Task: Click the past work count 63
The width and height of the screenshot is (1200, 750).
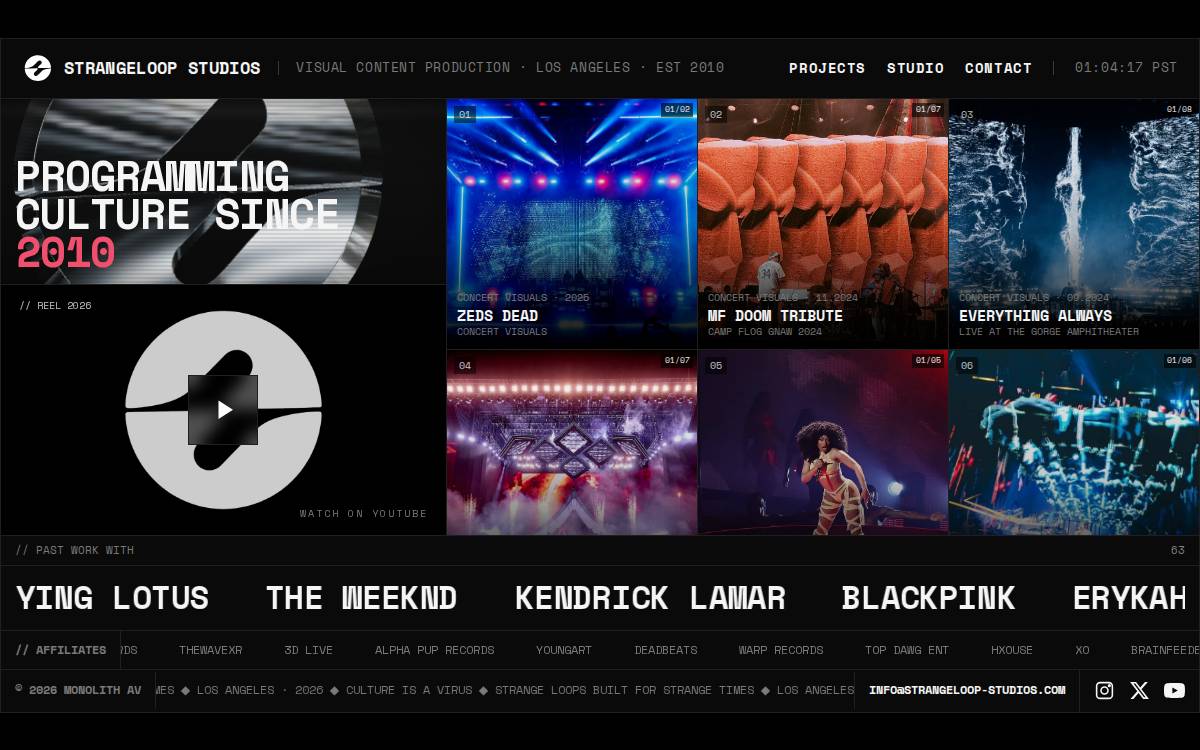Action: (1178, 550)
